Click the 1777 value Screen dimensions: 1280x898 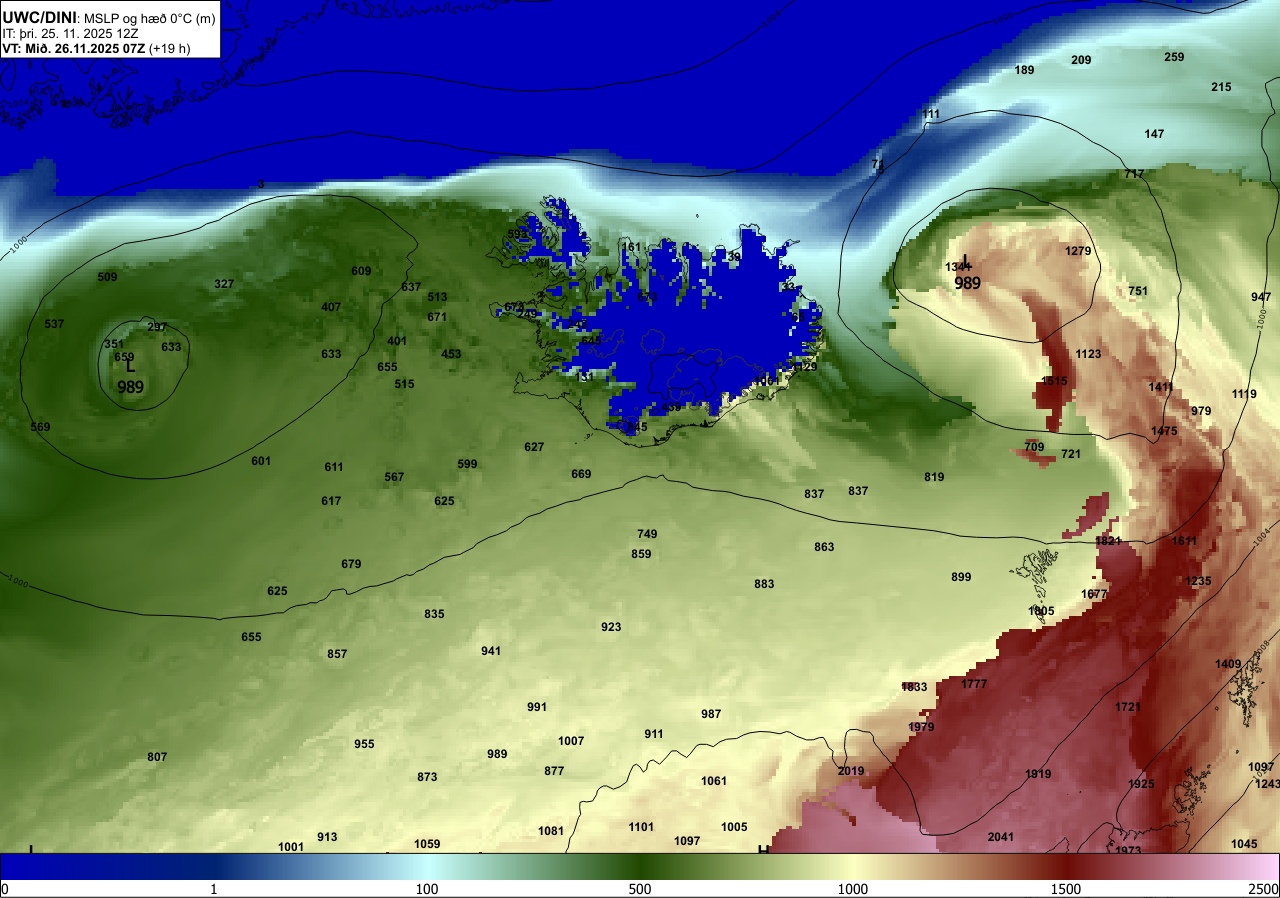point(974,684)
